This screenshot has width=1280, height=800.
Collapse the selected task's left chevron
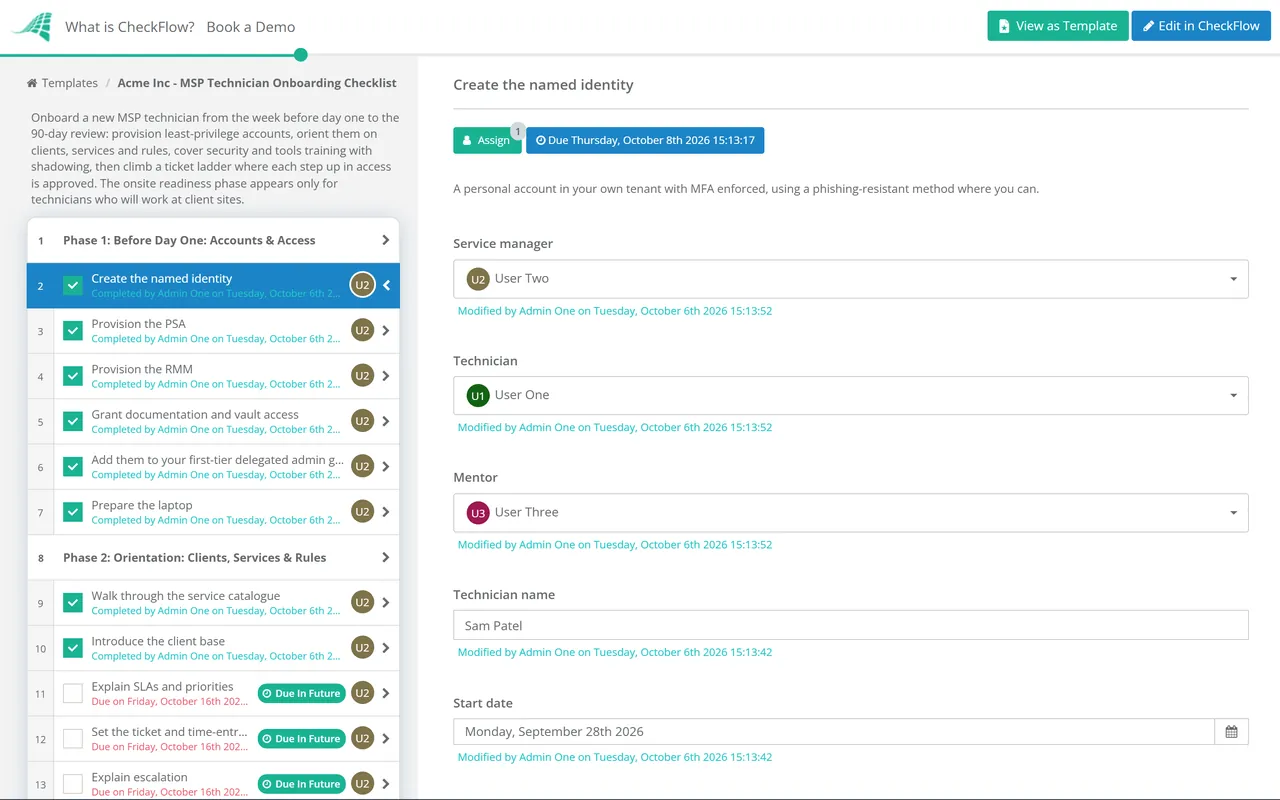(386, 285)
